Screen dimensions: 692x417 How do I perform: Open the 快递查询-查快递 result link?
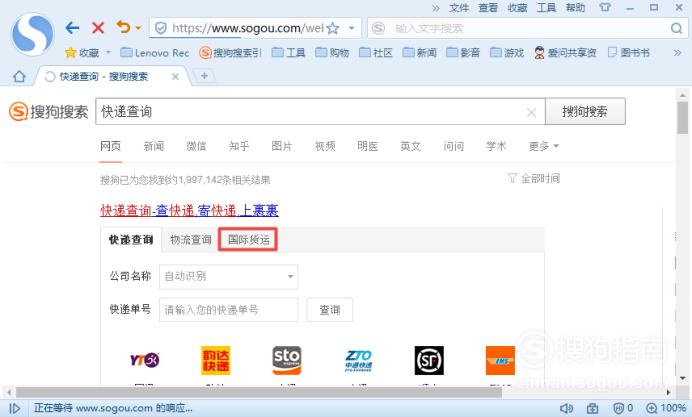(189, 210)
